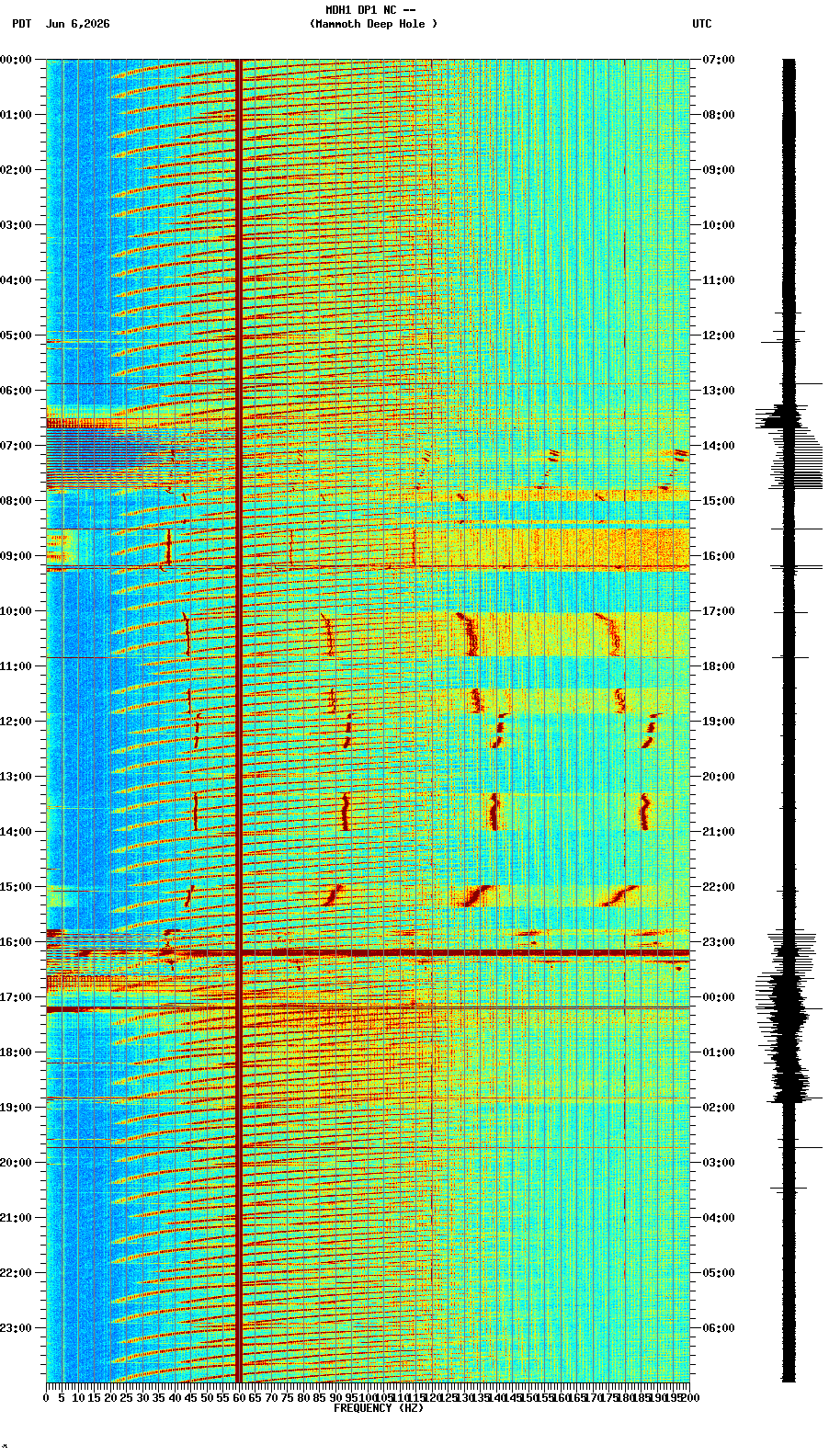Click the 20:00 PDT time label
829x1456 pixels.
point(16,1163)
